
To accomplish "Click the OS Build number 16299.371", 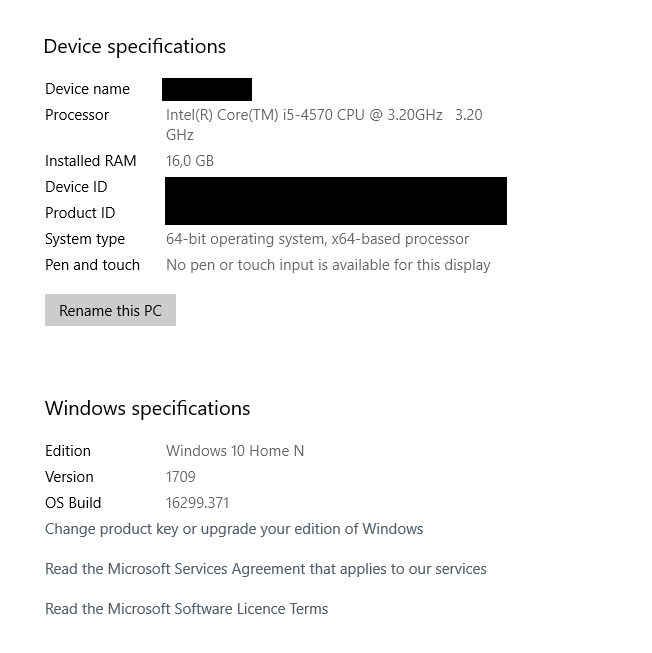I will [198, 503].
